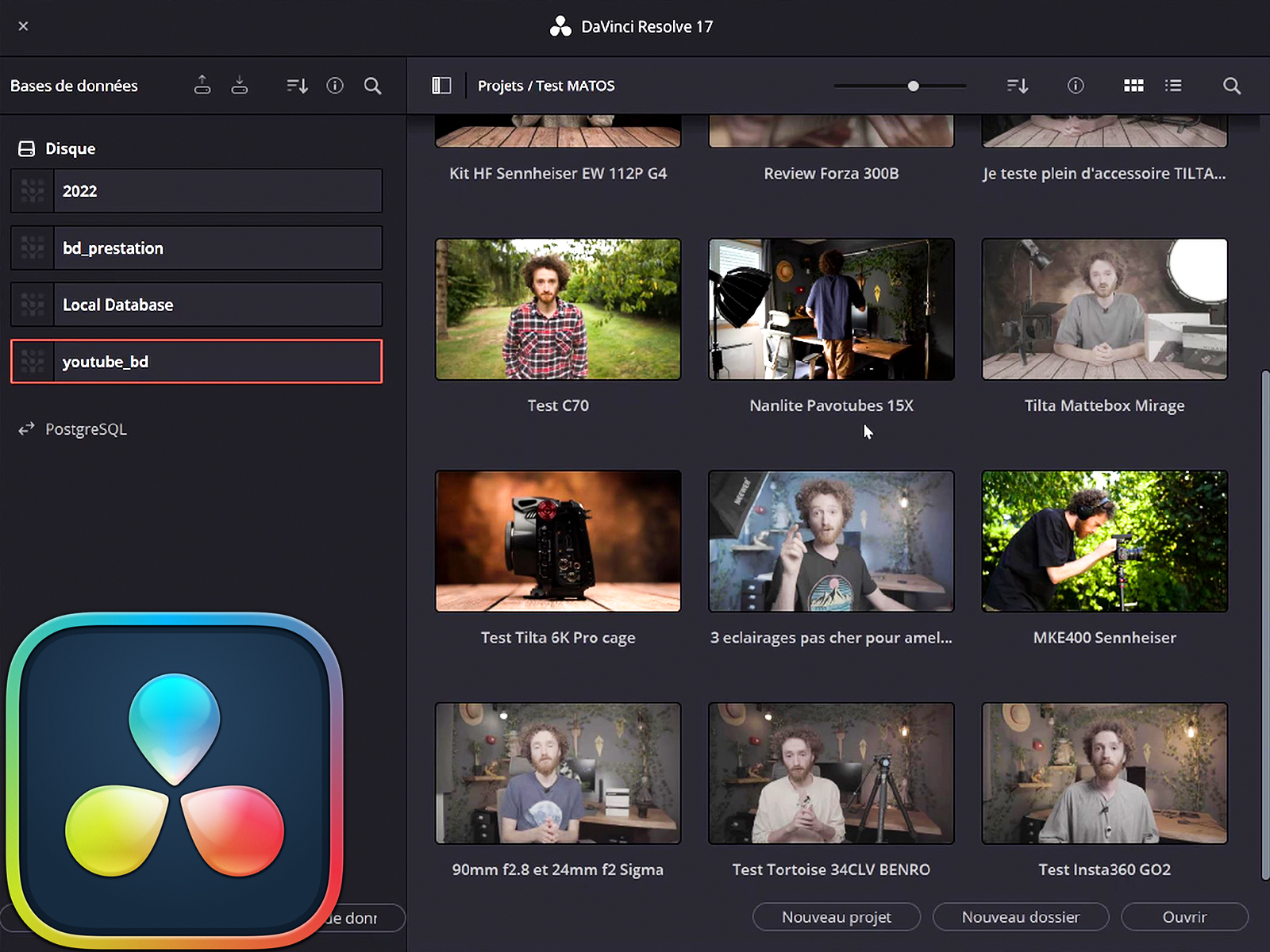Click the Nouveau projet button
The image size is (1270, 952).
(836, 917)
